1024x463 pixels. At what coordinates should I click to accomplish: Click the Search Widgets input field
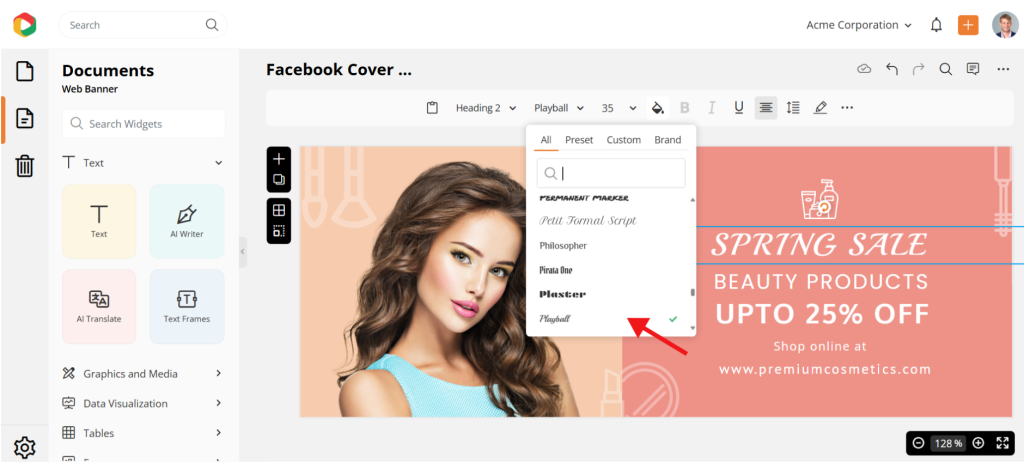[143, 124]
